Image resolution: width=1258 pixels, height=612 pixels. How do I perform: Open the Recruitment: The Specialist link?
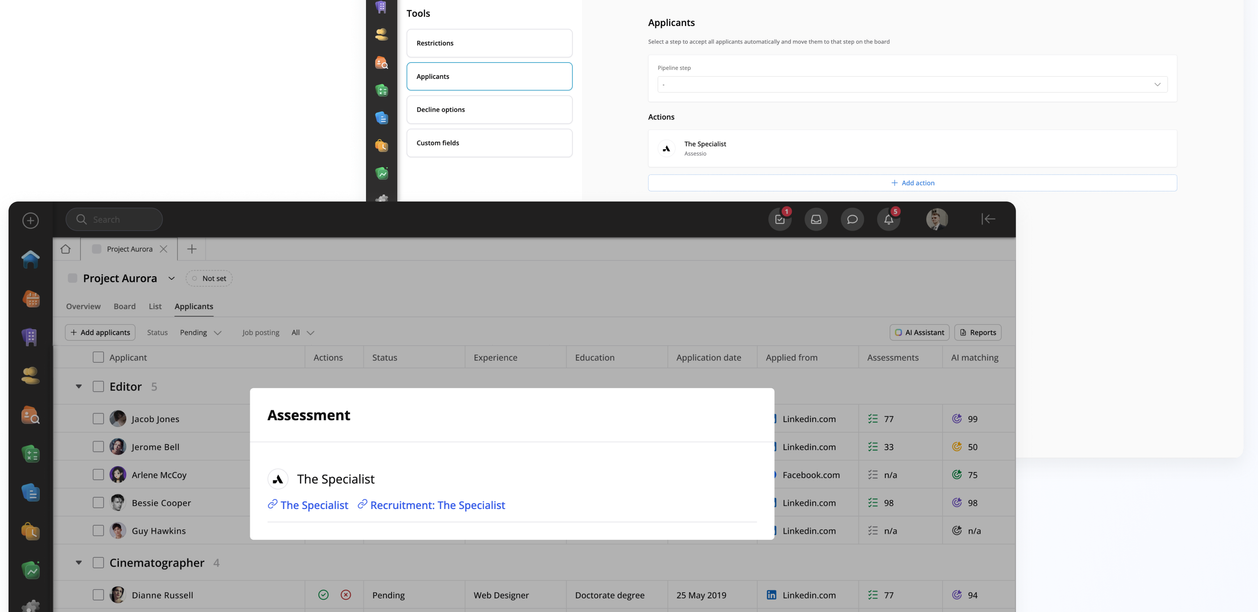(x=437, y=505)
